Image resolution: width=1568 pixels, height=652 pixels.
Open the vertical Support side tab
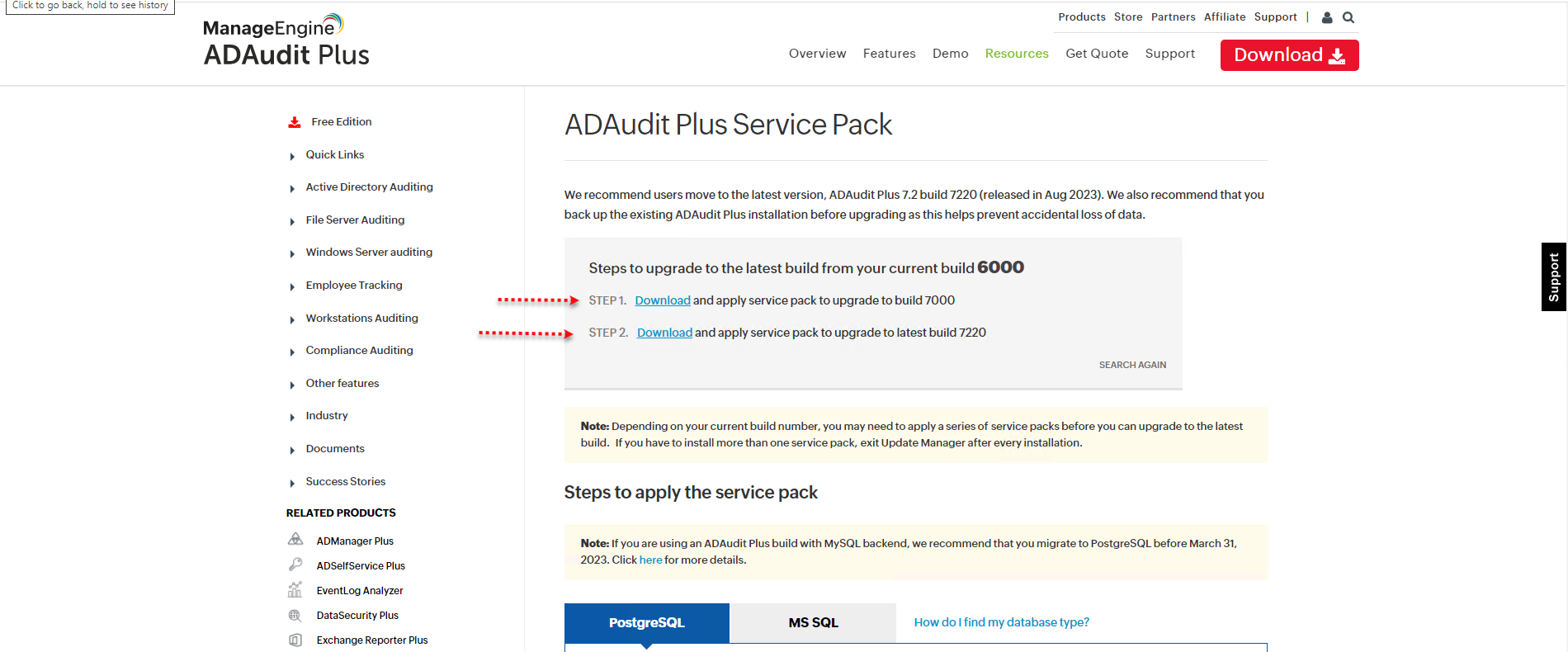[1554, 276]
